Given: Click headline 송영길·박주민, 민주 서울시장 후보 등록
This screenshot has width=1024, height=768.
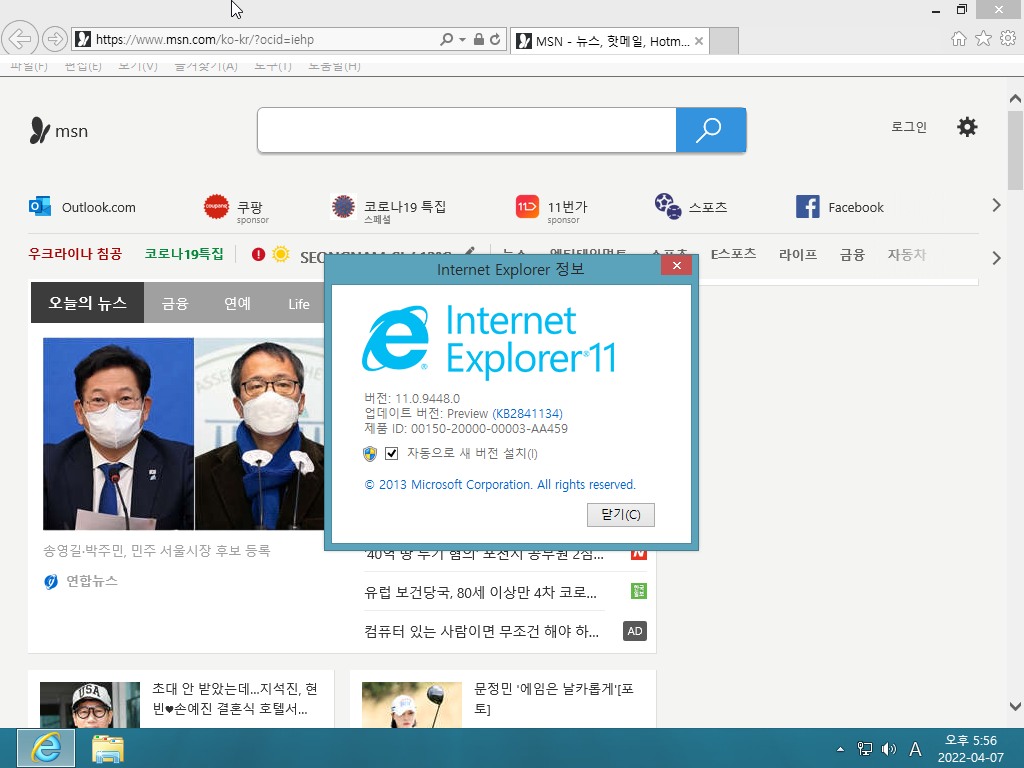Looking at the screenshot, I should [x=157, y=551].
